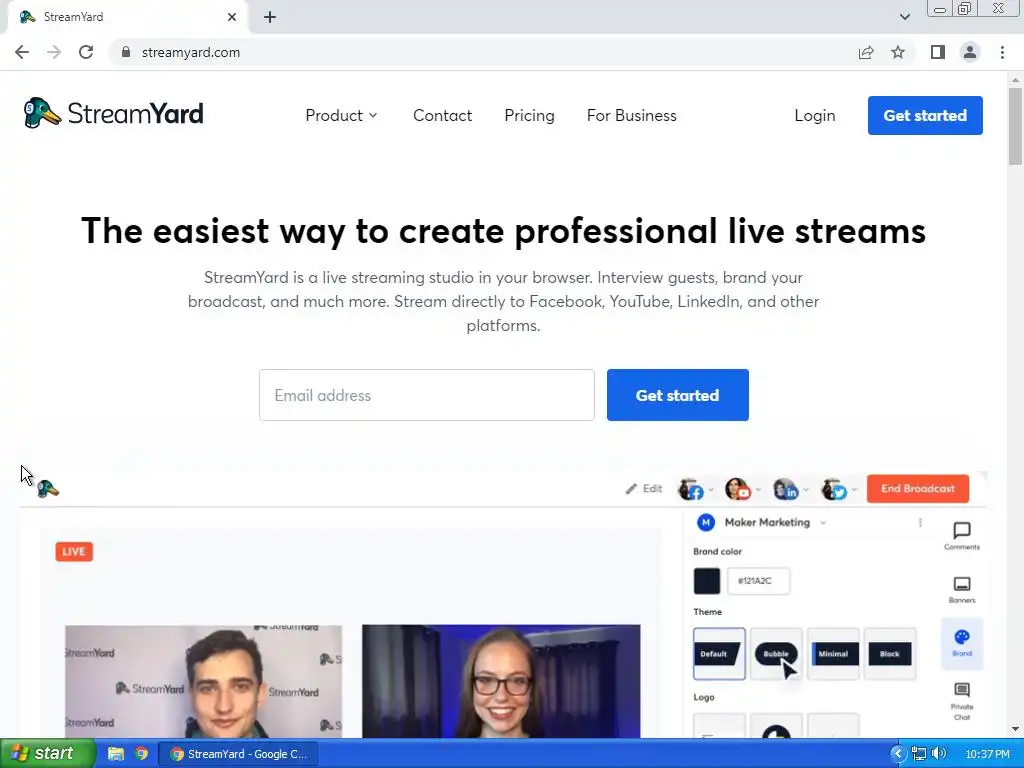Click scrollbar down arrow

[1015, 729]
